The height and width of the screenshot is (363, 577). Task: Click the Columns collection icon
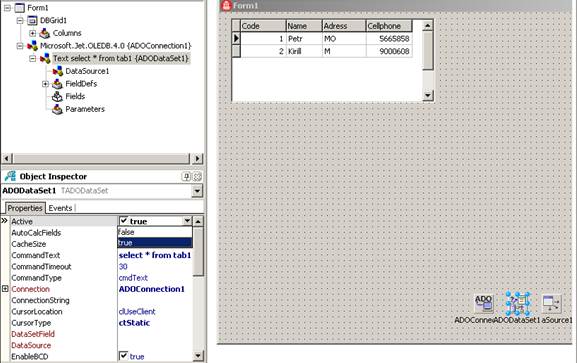click(x=45, y=33)
